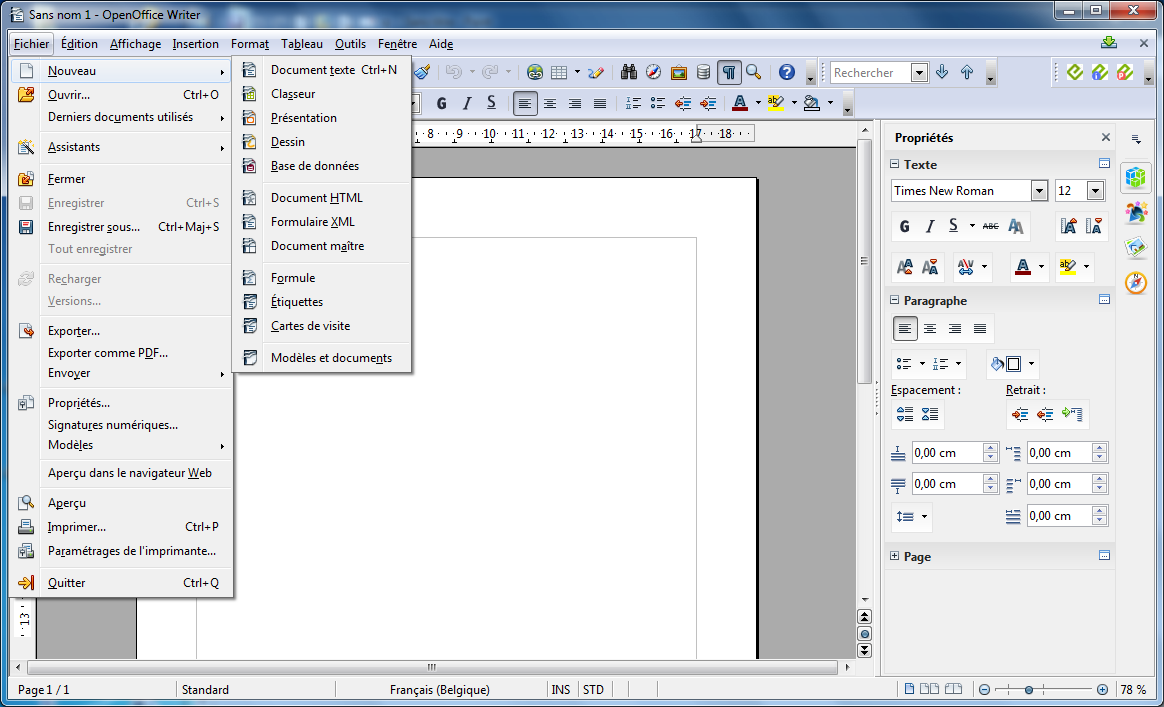Click the INS insert mode status field

pos(561,690)
